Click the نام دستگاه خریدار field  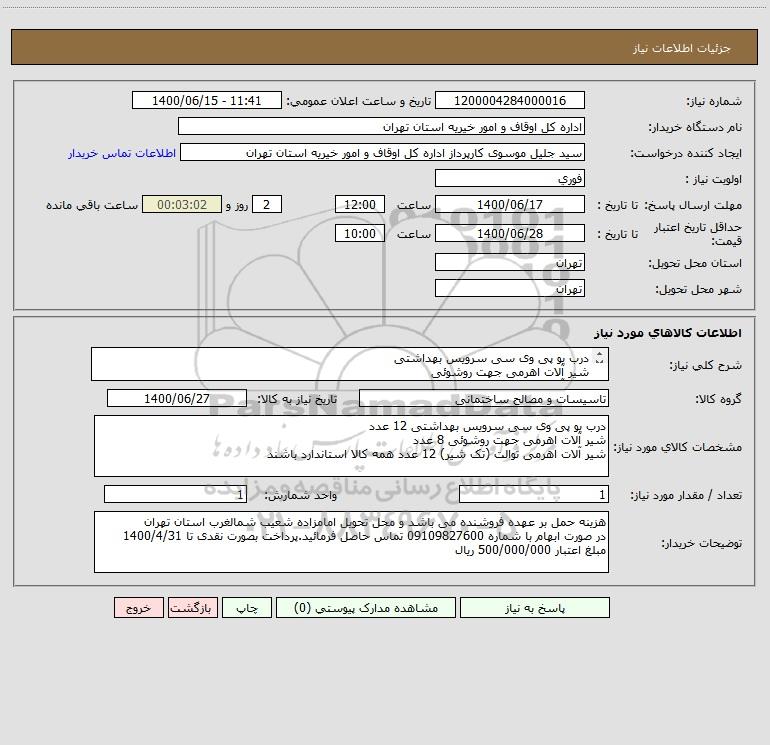(381, 126)
